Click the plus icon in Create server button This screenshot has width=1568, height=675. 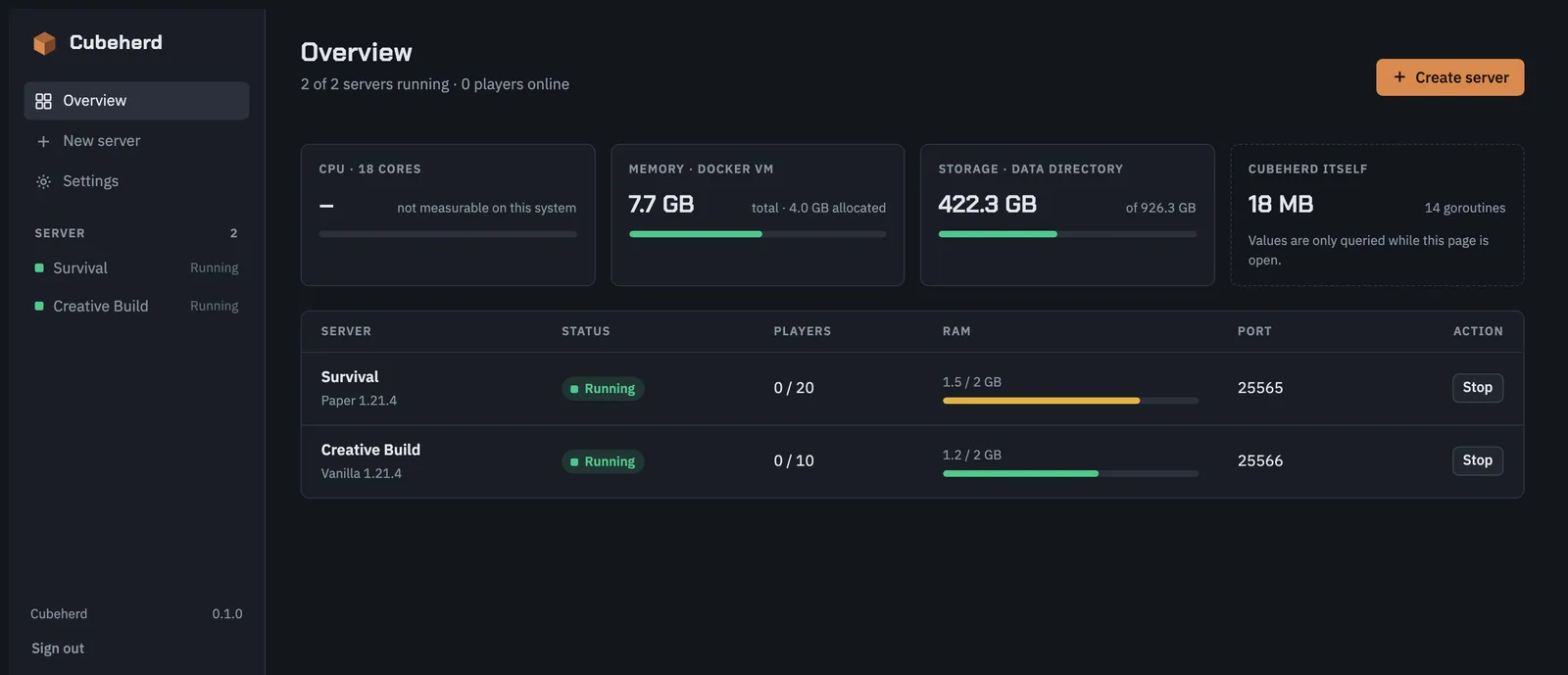1399,77
